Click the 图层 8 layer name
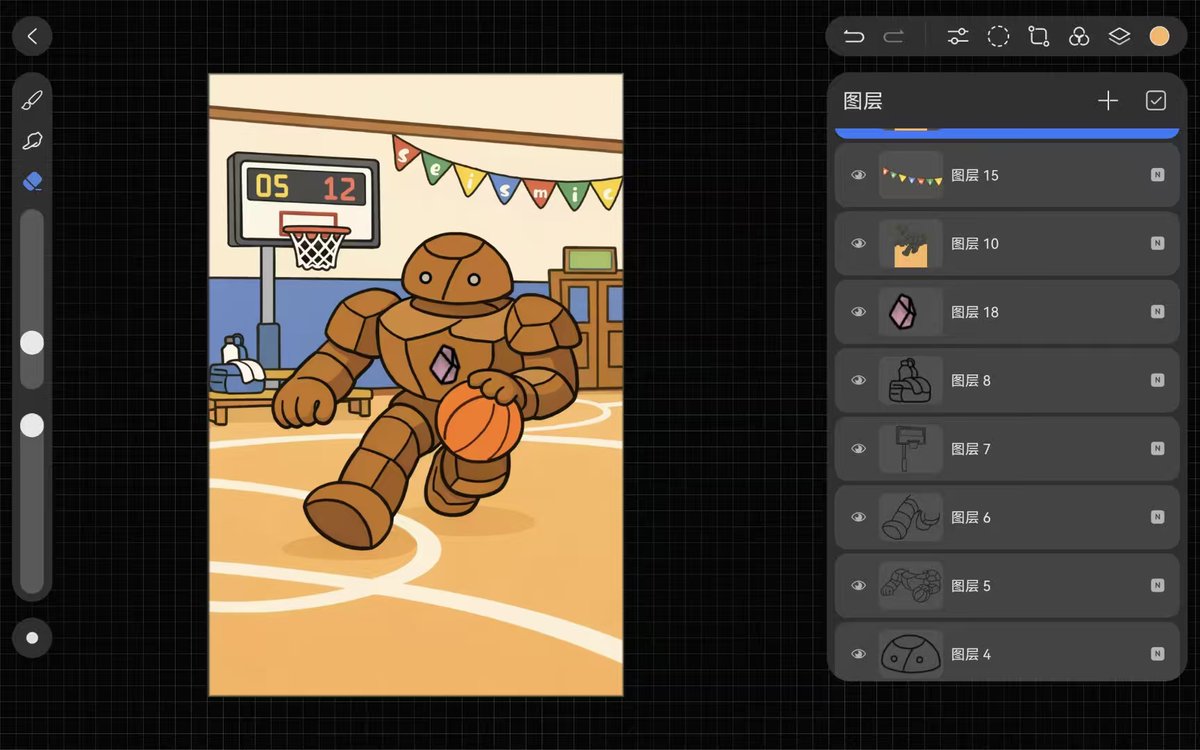 [x=971, y=380]
